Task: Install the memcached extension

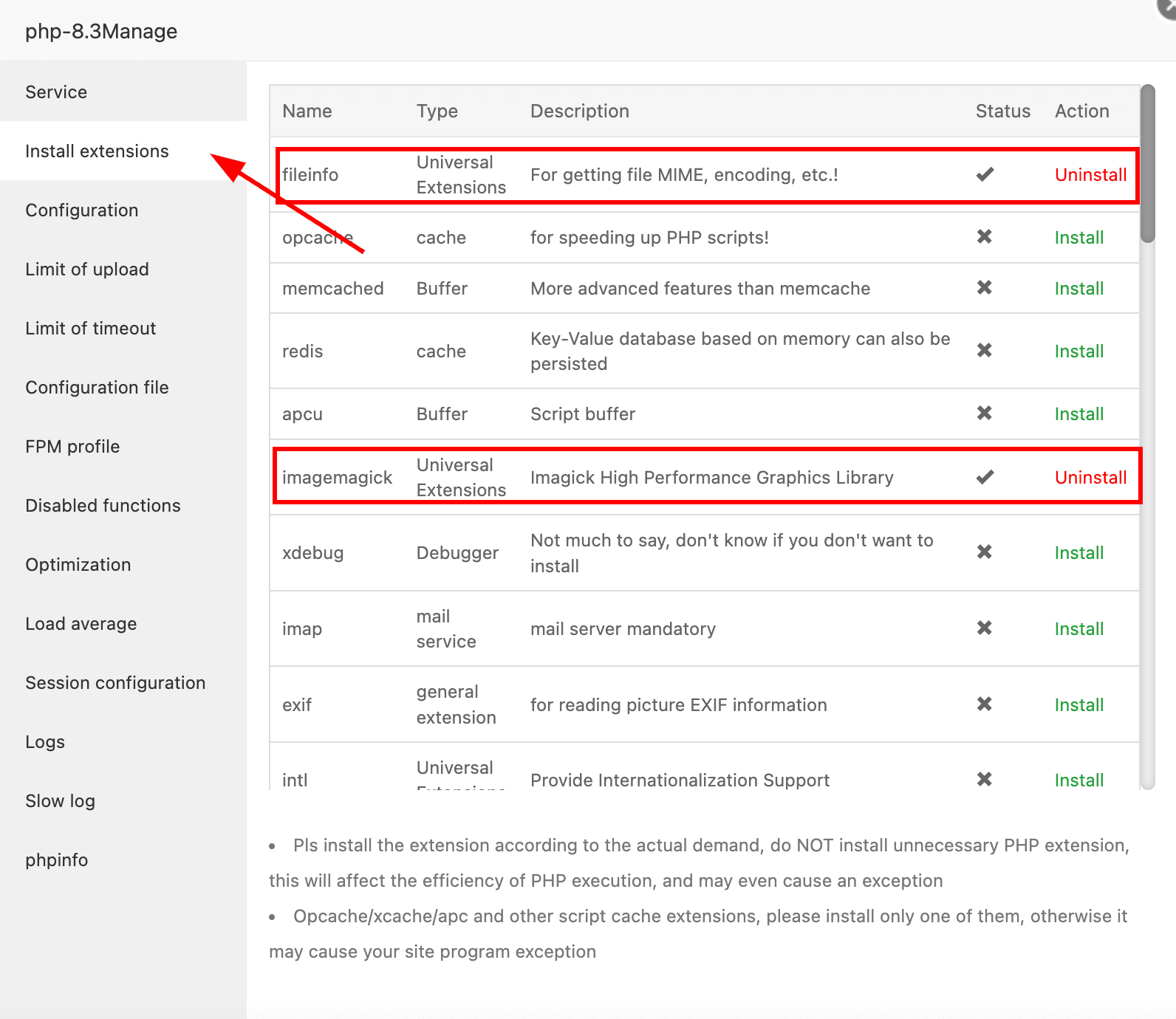Action: [x=1078, y=289]
